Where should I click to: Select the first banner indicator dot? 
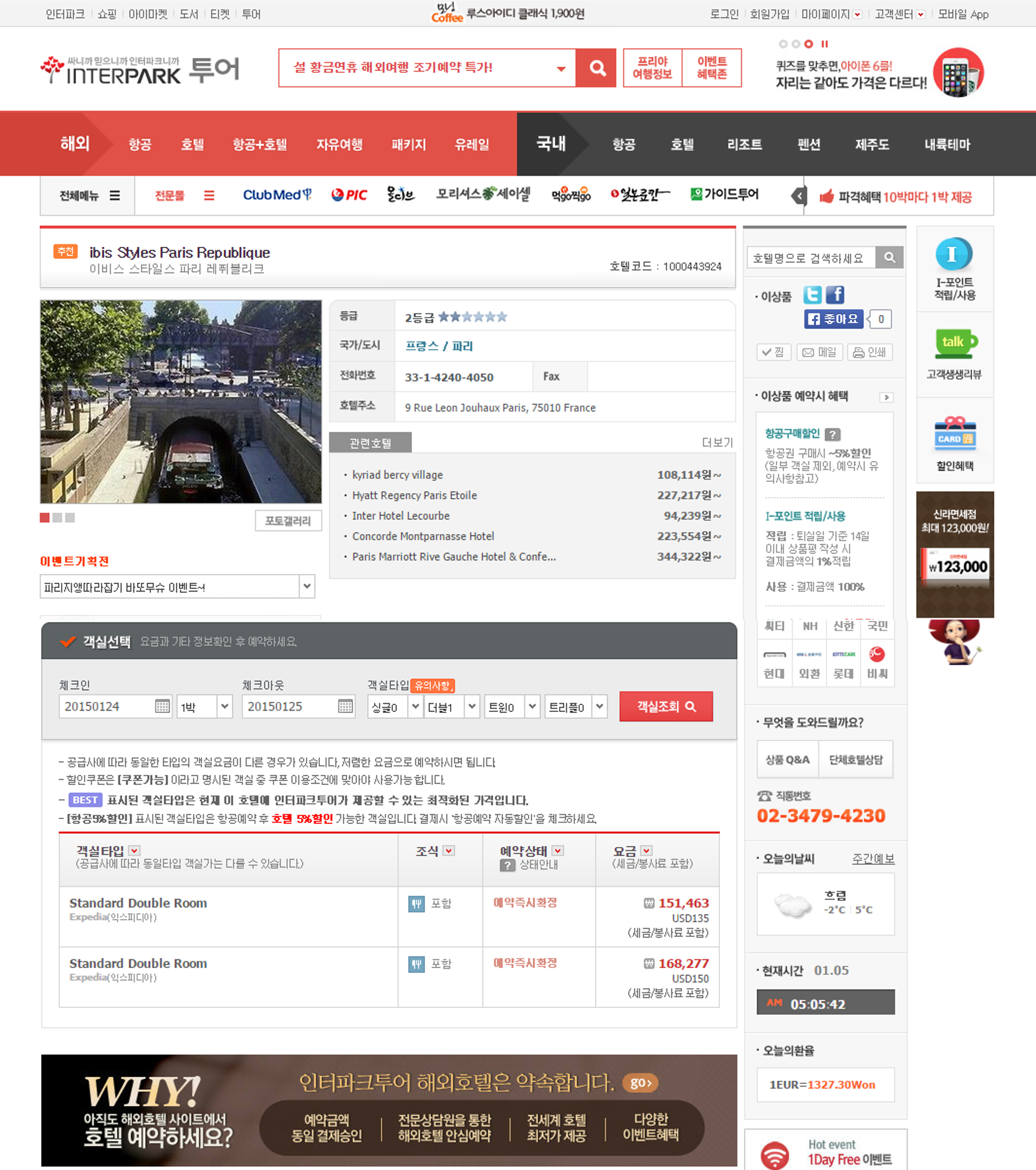click(783, 44)
